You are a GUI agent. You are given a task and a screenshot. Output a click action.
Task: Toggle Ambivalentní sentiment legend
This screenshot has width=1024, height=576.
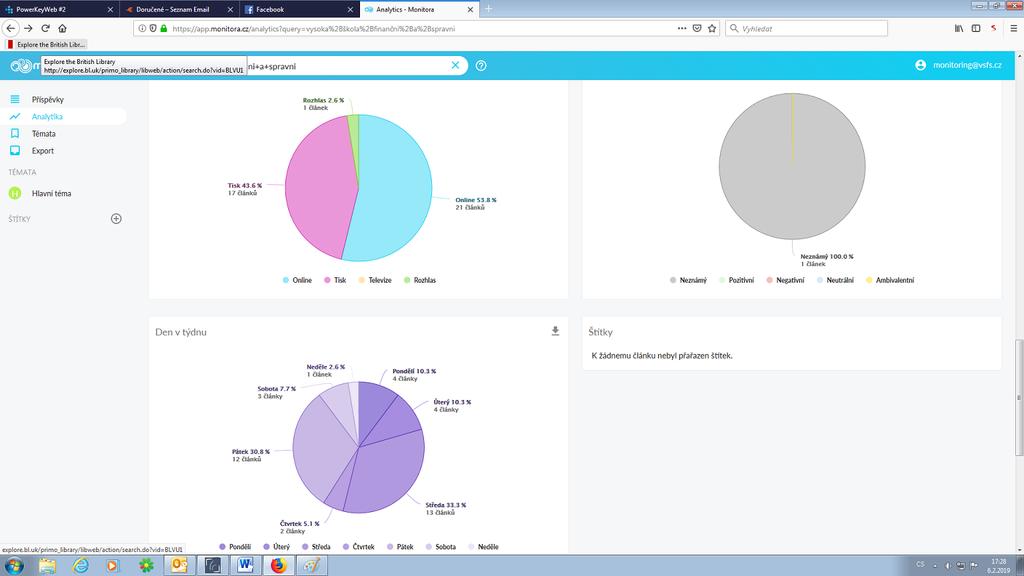tap(889, 280)
